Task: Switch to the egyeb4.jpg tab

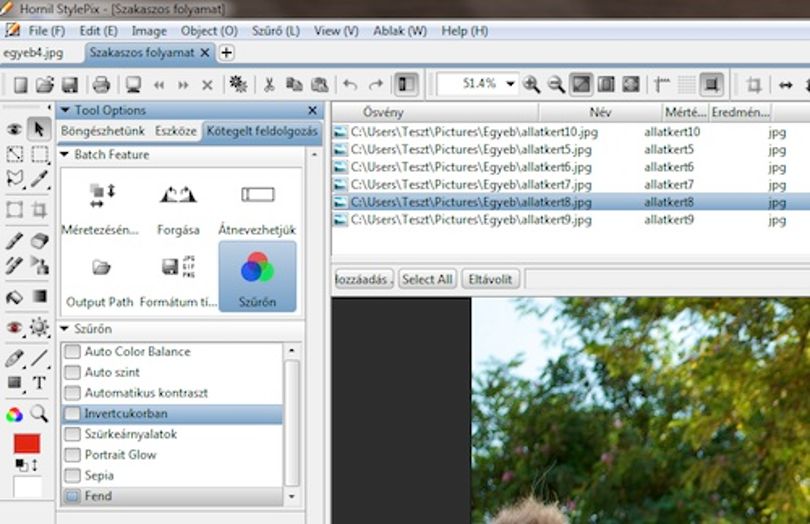Action: tap(34, 53)
